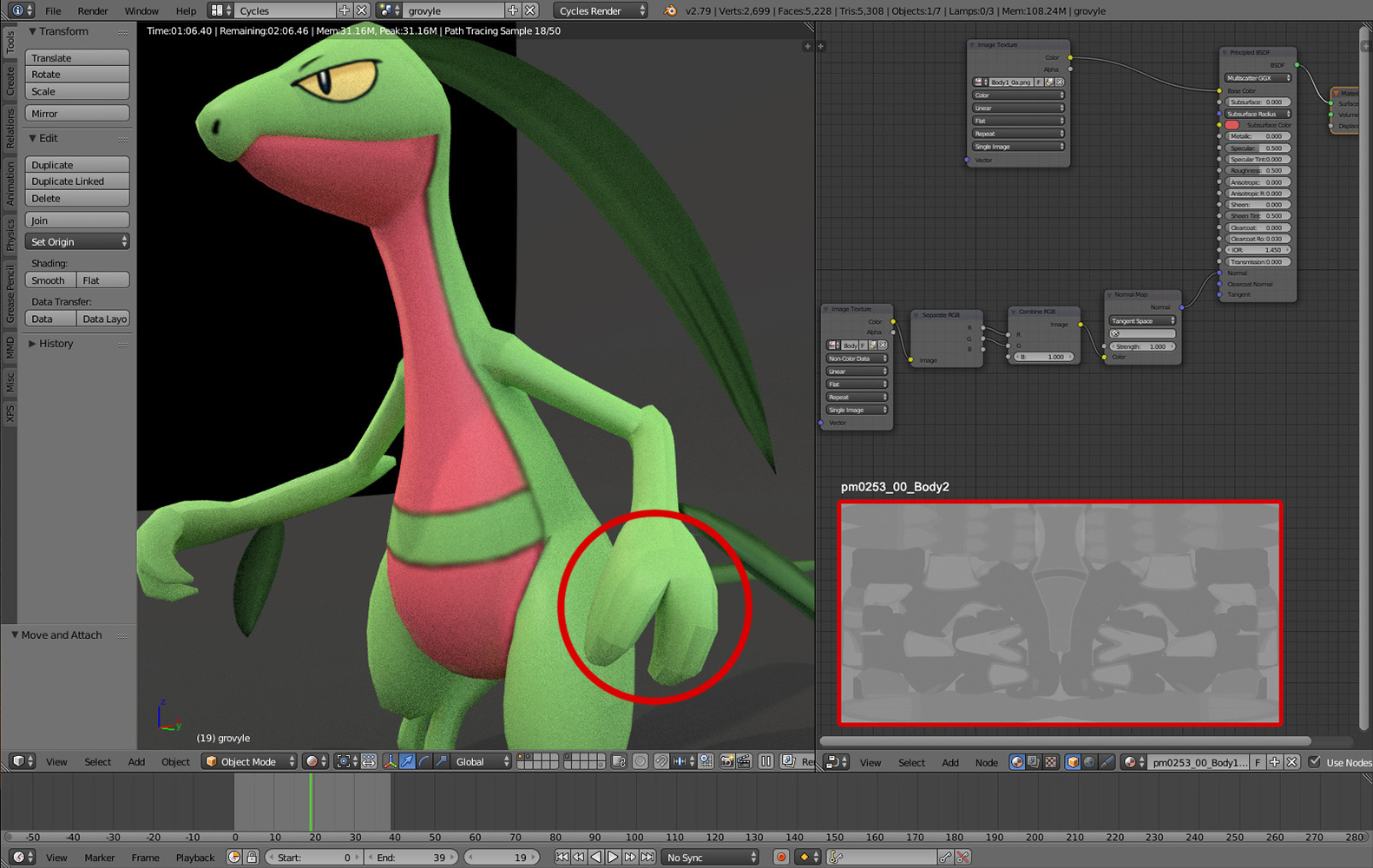Open the No Sync dropdown
Screen dimensions: 1373x868
(x=710, y=857)
